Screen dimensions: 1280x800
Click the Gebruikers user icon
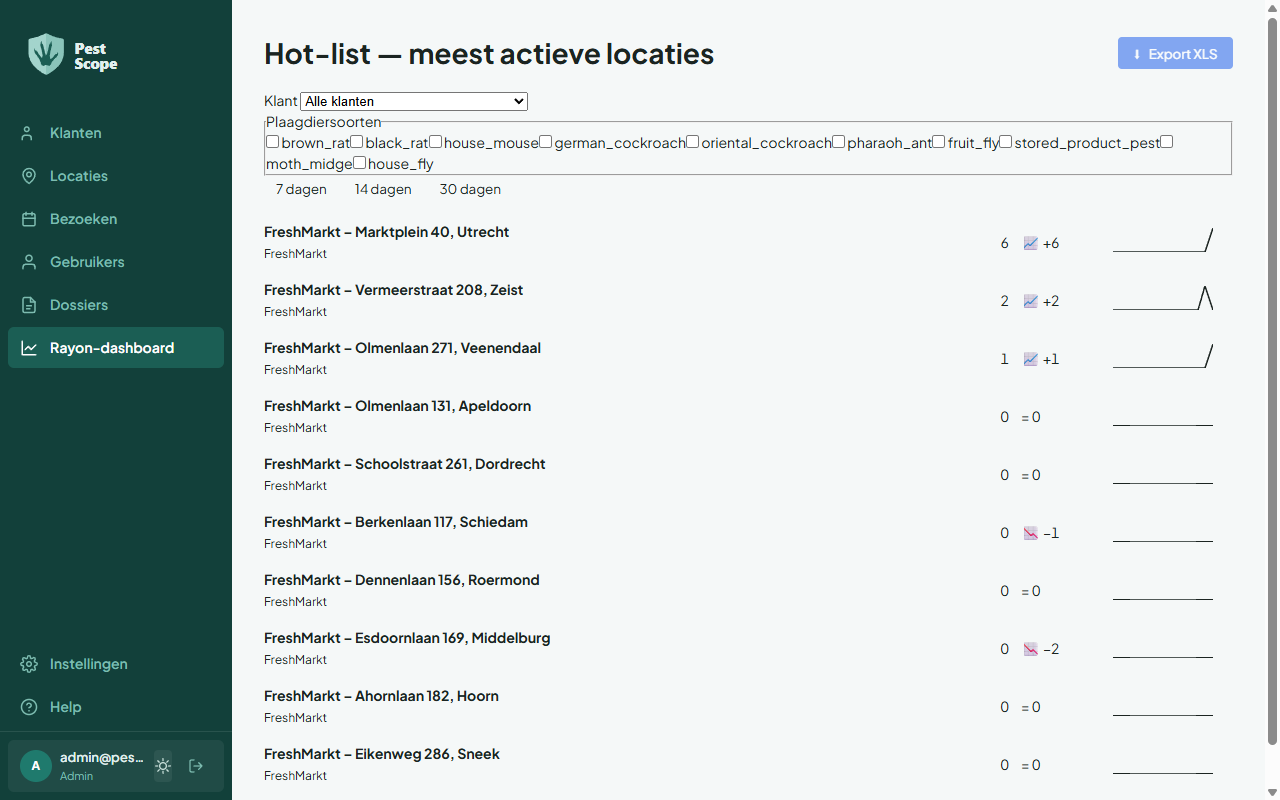point(29,262)
